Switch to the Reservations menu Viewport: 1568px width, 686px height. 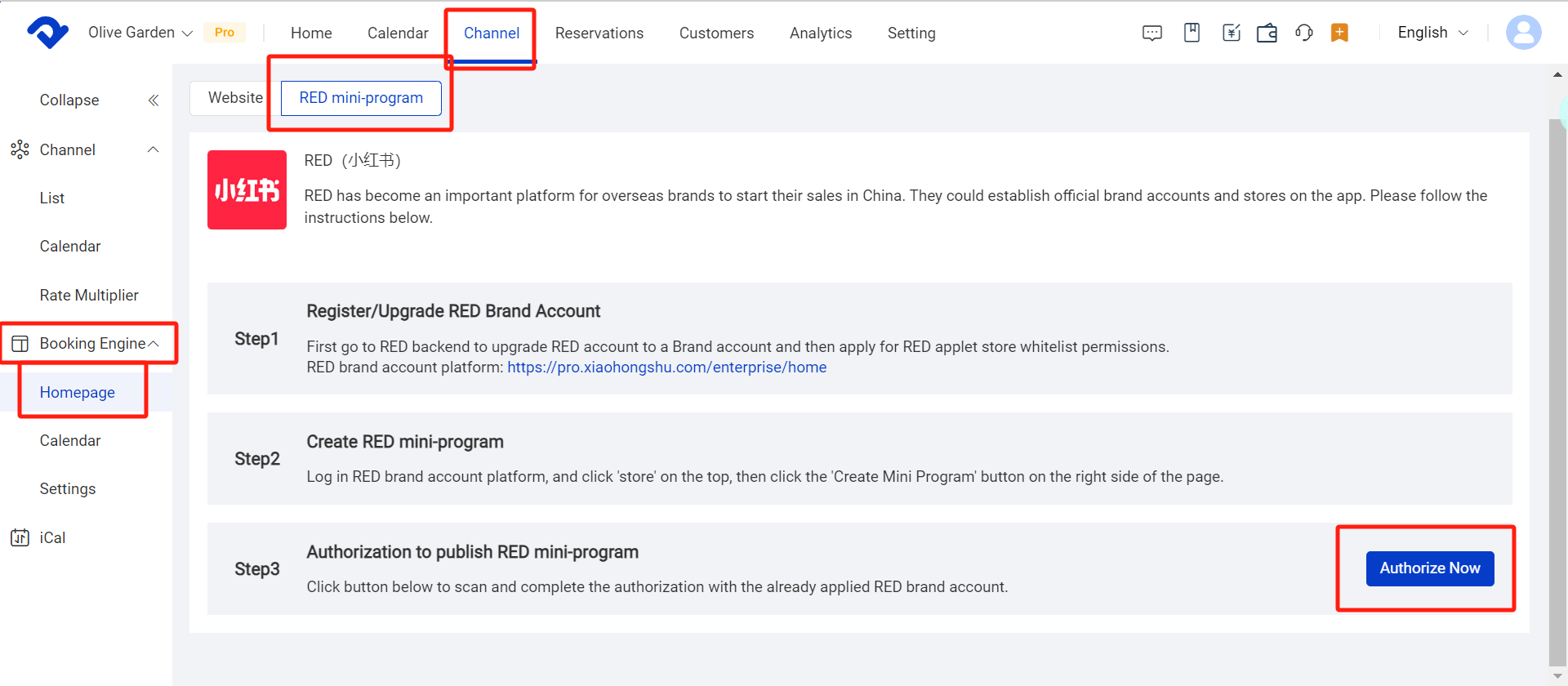[599, 33]
